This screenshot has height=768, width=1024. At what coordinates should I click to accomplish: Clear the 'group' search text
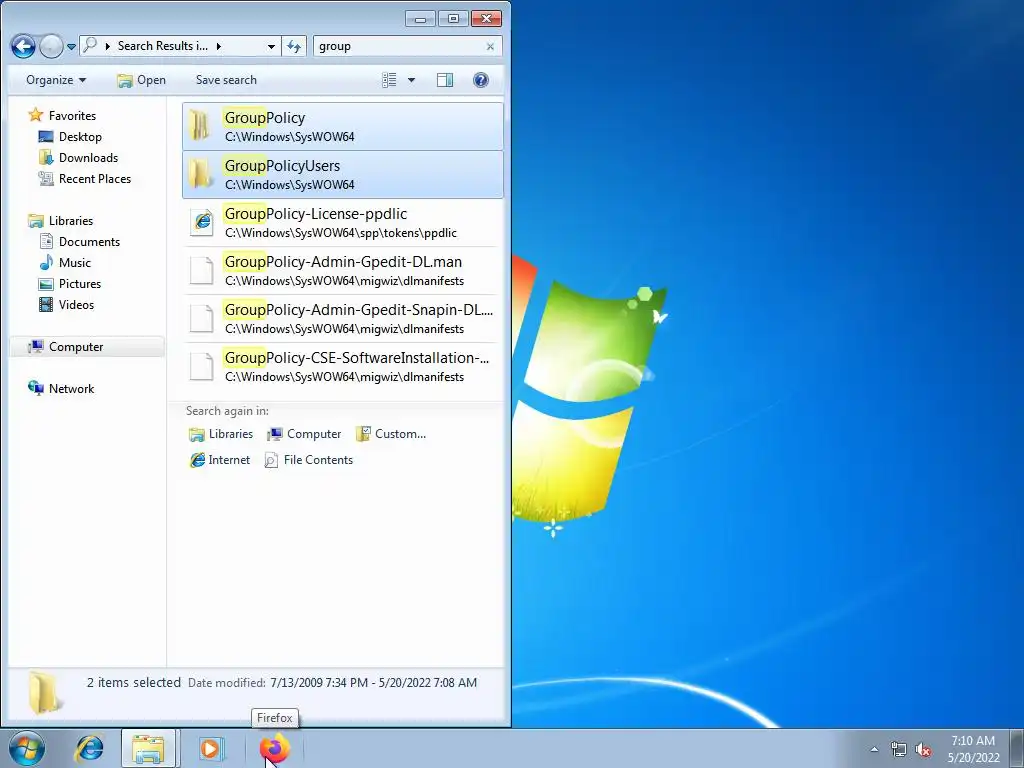(490, 46)
